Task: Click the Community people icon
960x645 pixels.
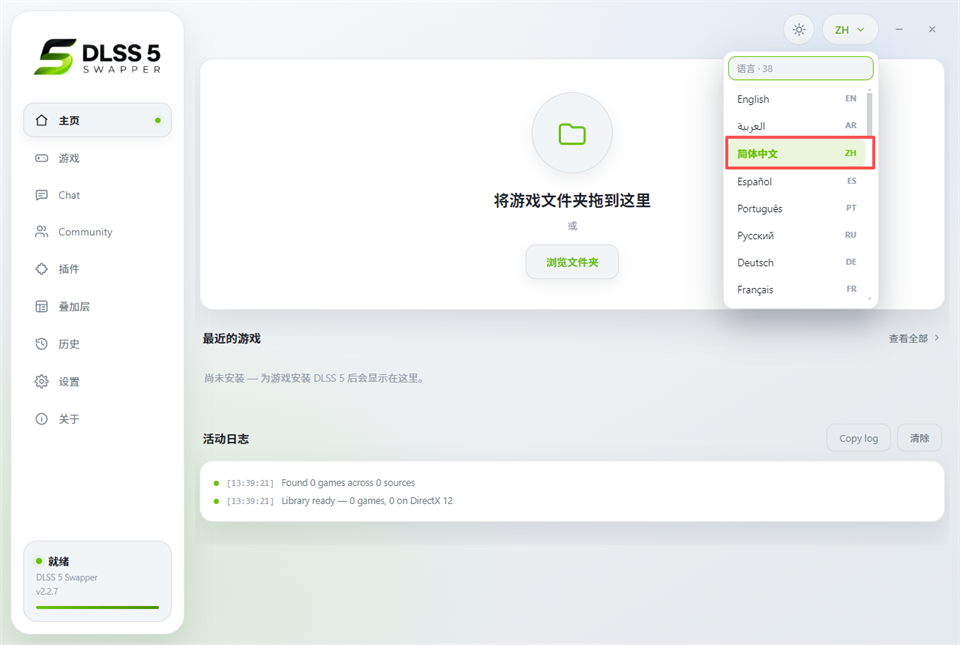Action: point(42,232)
